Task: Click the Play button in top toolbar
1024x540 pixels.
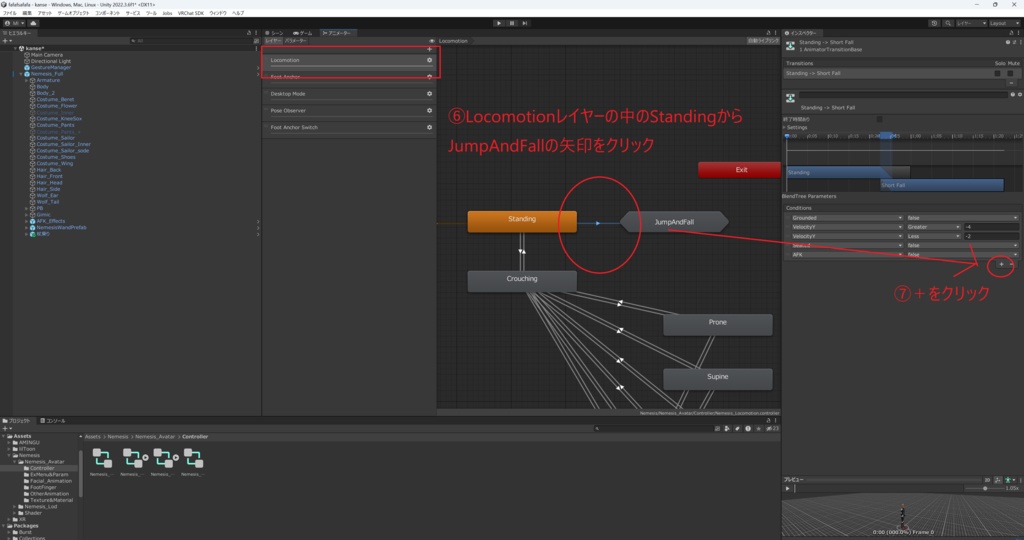Action: 499,23
